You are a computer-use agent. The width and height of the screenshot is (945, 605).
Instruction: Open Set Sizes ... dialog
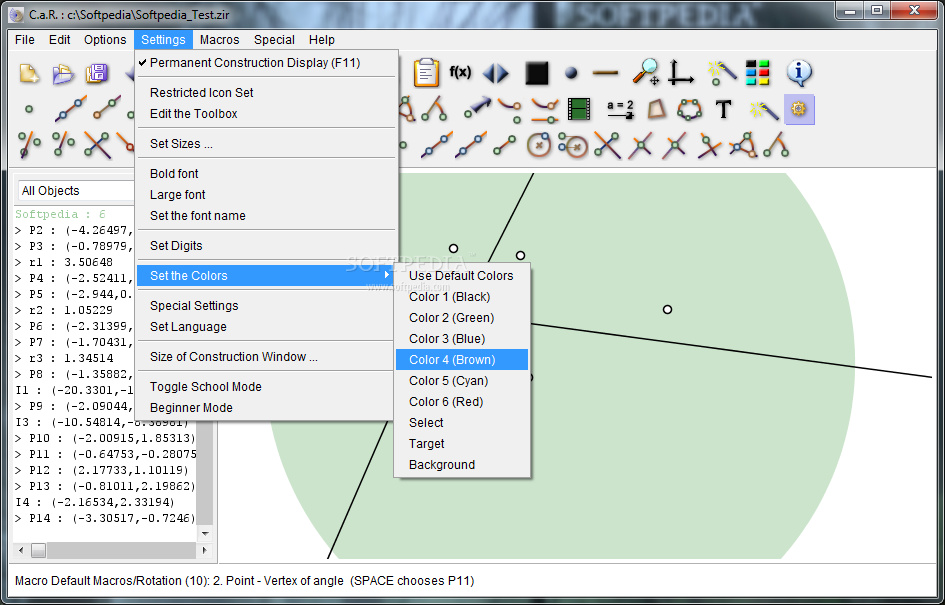pos(266,144)
